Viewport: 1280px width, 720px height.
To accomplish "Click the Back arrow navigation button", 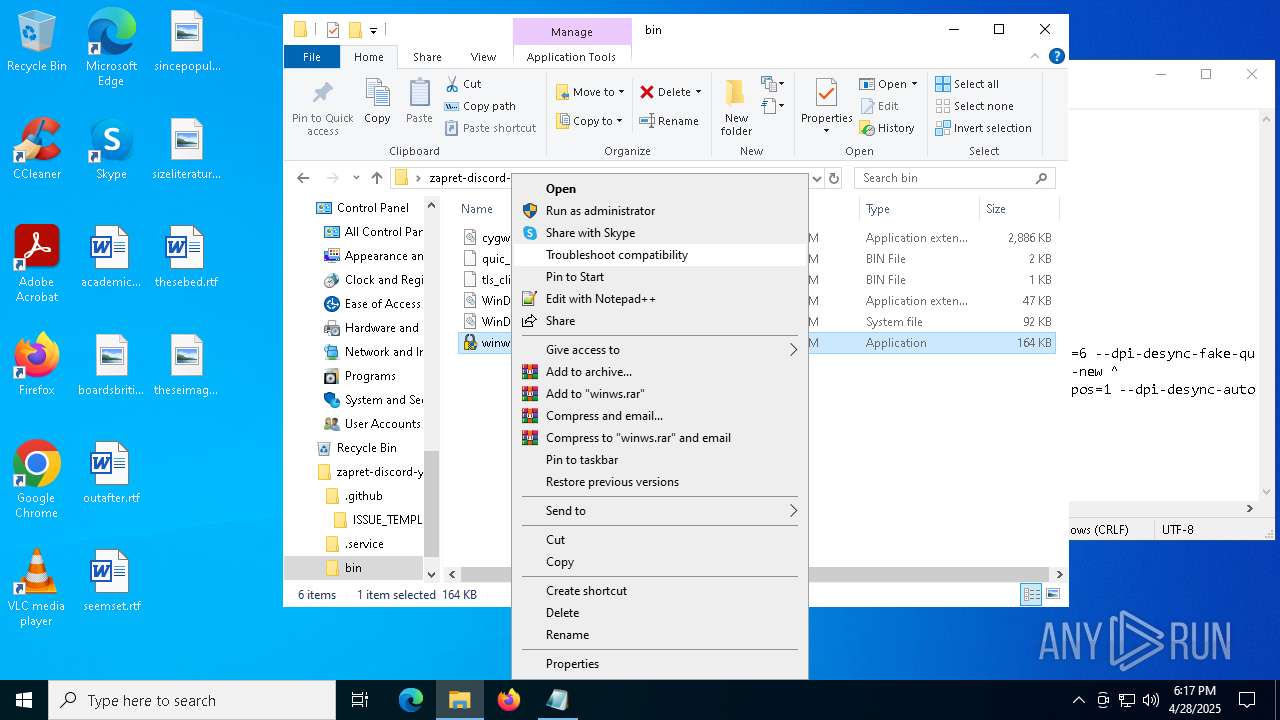I will pos(303,178).
